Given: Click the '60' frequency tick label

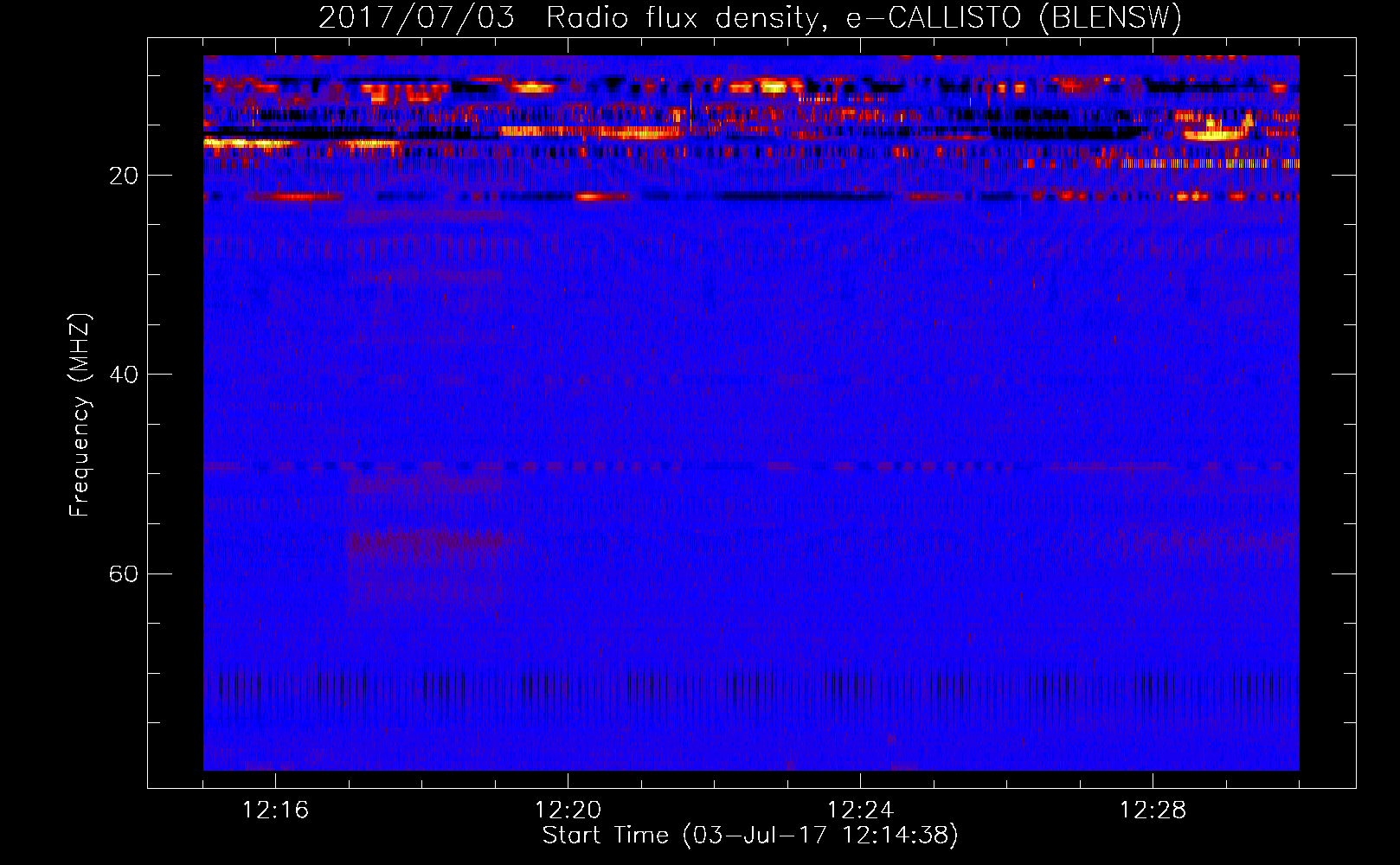Looking at the screenshot, I should point(123,574).
